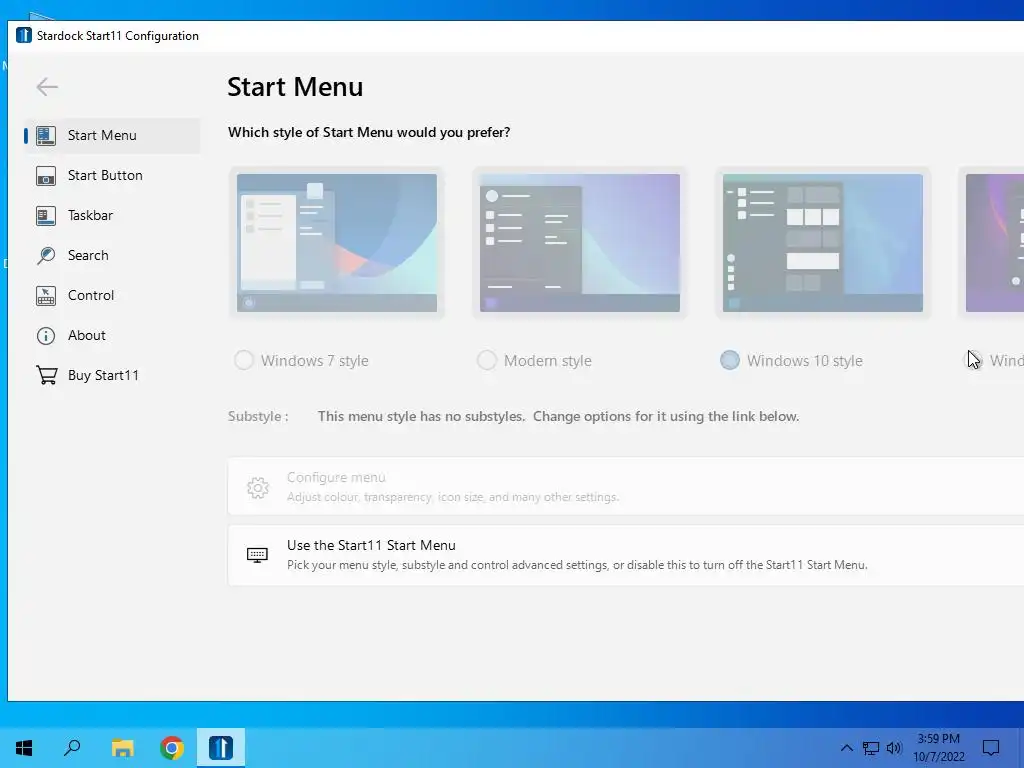
Task: Click the Buy Start11 cart icon
Action: [x=46, y=376]
